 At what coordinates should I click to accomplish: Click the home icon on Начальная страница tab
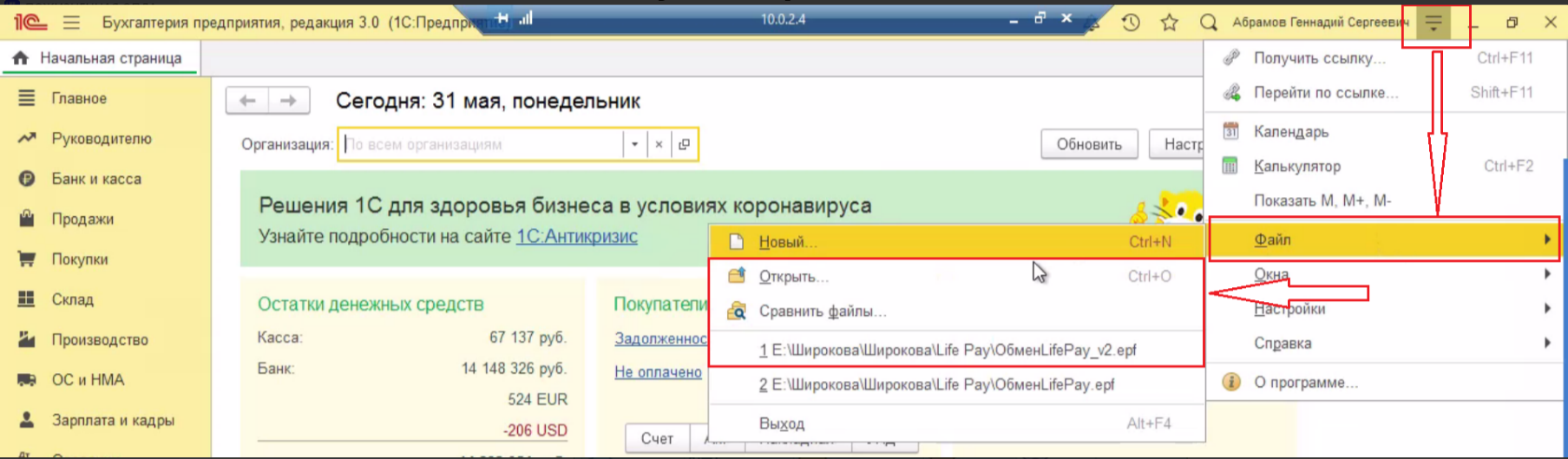click(20, 58)
